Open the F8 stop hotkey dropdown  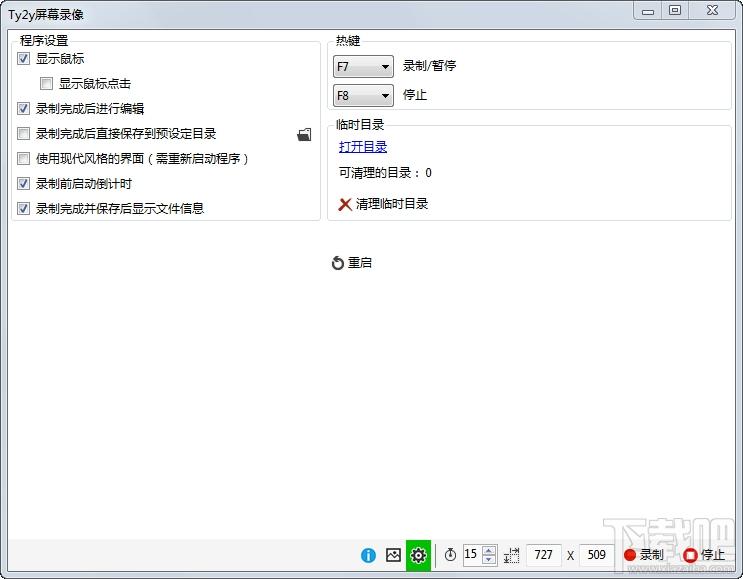[363, 96]
